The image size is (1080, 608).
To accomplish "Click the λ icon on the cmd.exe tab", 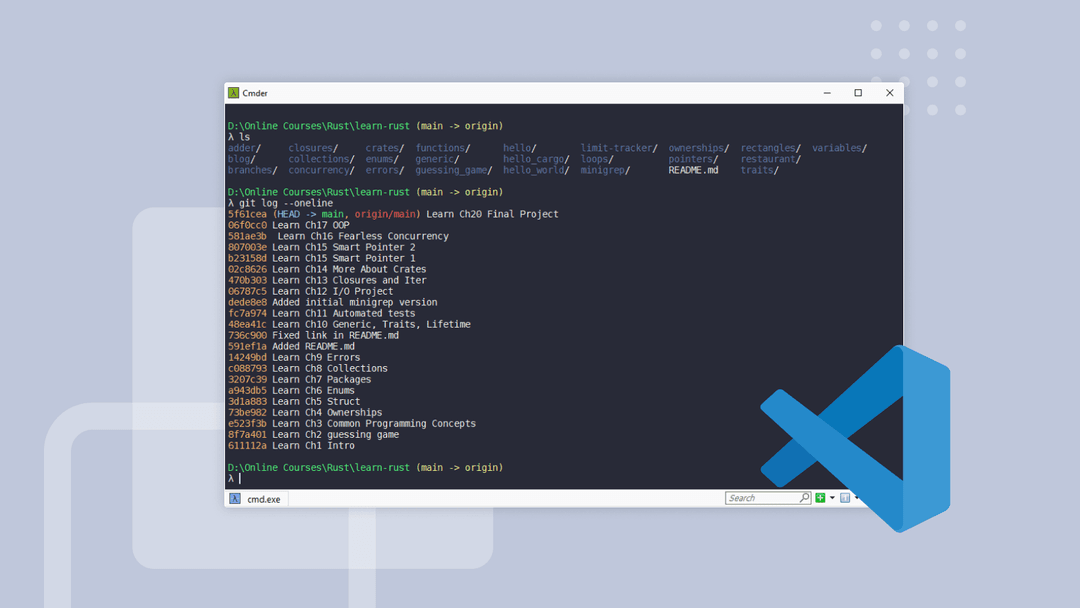I will click(x=233, y=498).
